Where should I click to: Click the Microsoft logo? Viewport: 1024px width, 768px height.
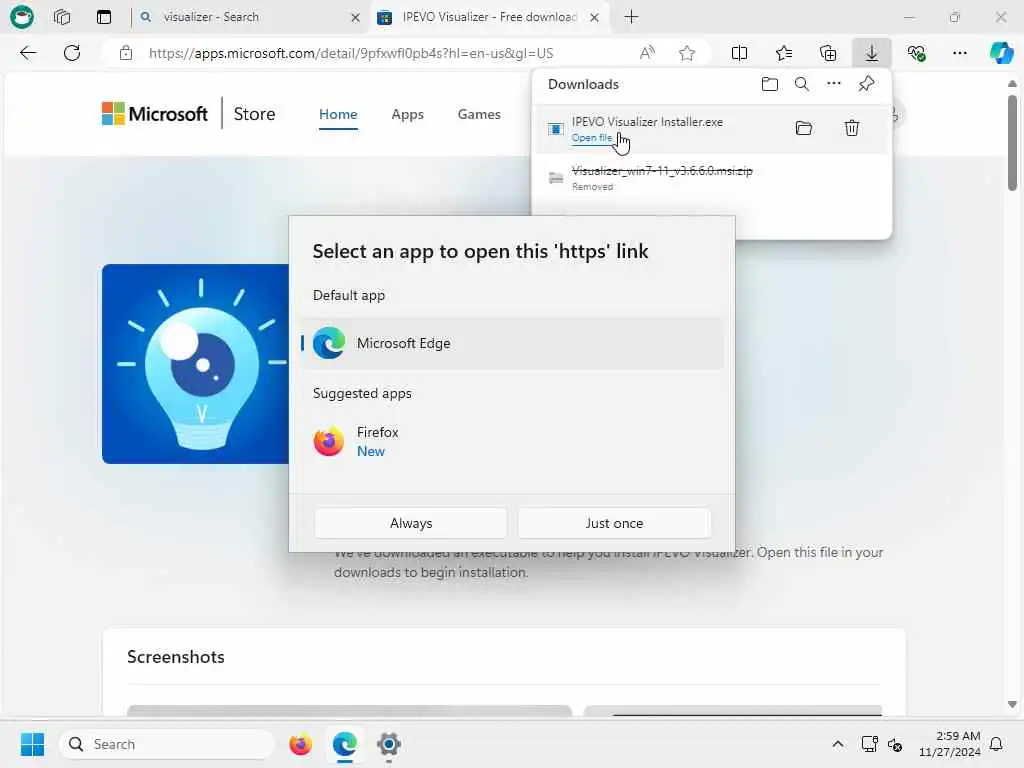[x=155, y=114]
